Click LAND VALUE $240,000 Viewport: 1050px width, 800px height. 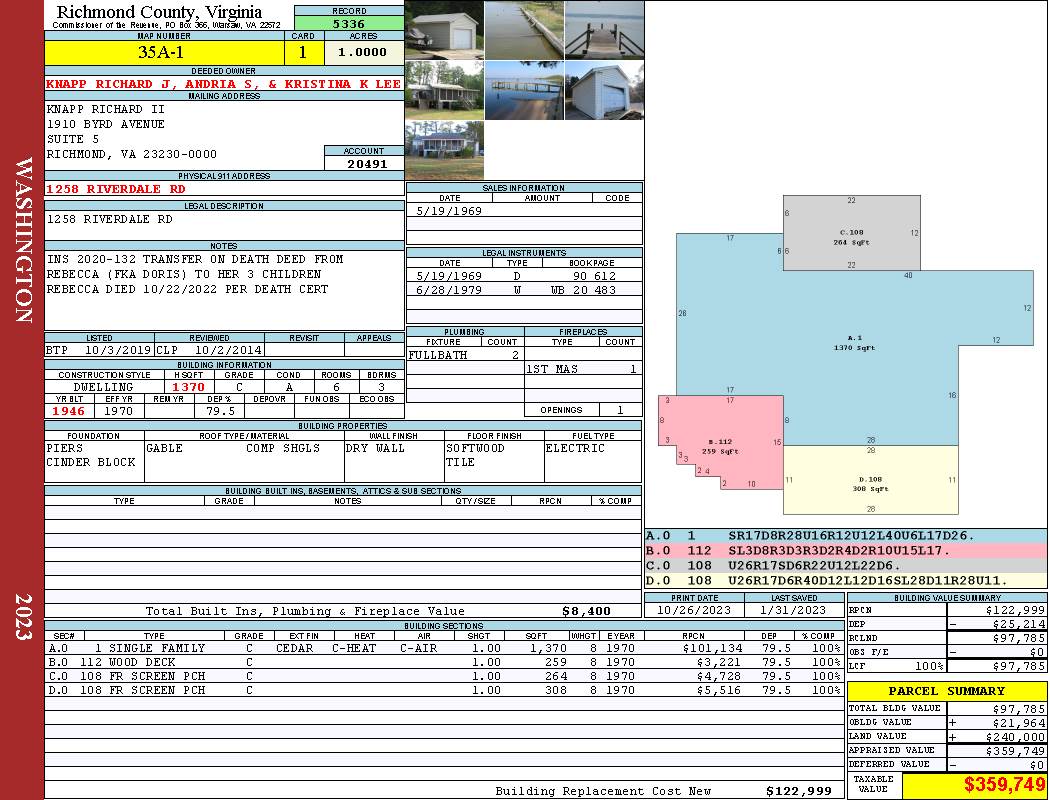pos(1015,737)
